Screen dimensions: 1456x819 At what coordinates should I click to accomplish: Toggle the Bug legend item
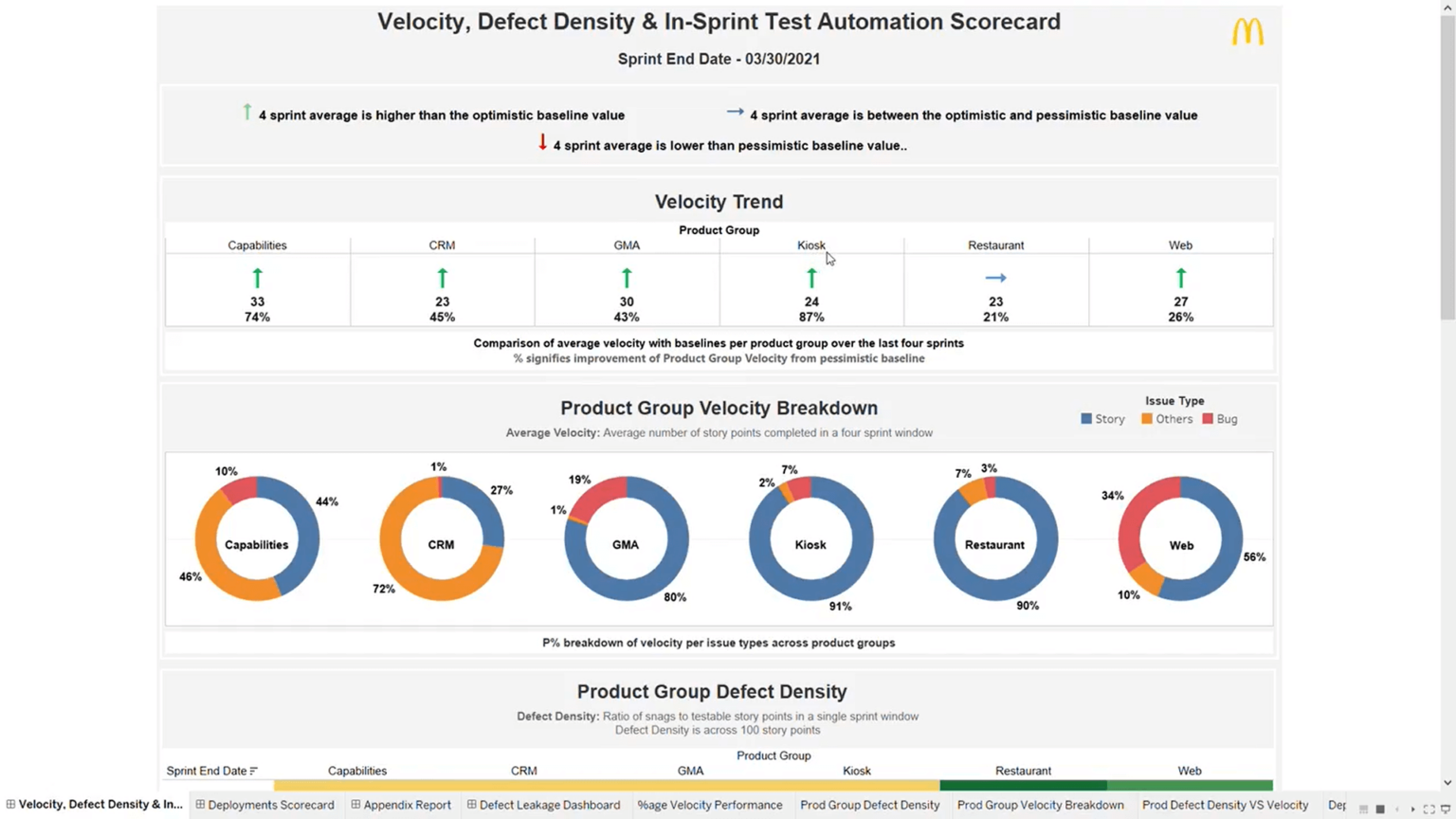pyautogui.click(x=1219, y=418)
